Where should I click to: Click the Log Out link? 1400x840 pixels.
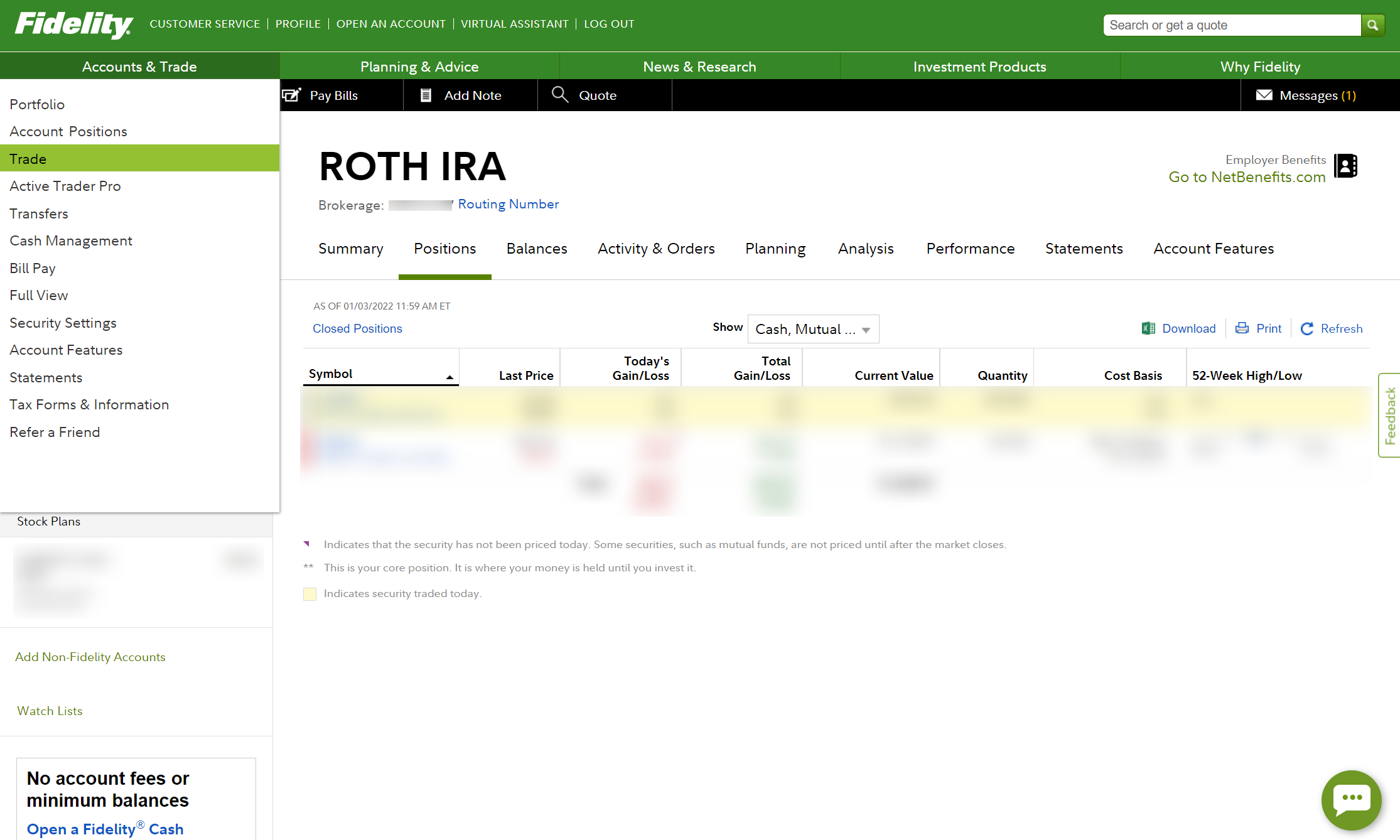coord(609,24)
